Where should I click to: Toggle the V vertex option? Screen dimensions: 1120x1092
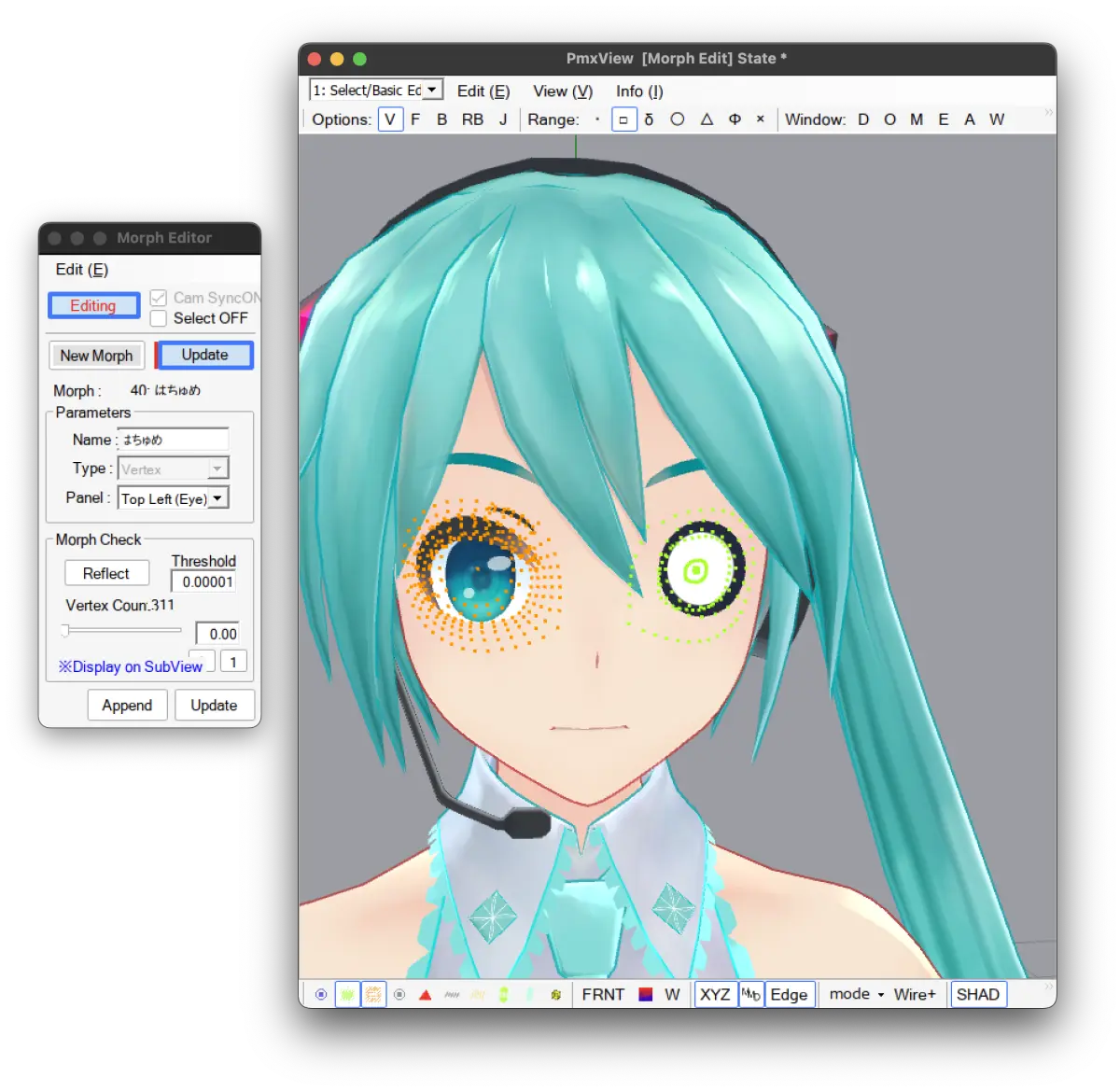pyautogui.click(x=390, y=119)
